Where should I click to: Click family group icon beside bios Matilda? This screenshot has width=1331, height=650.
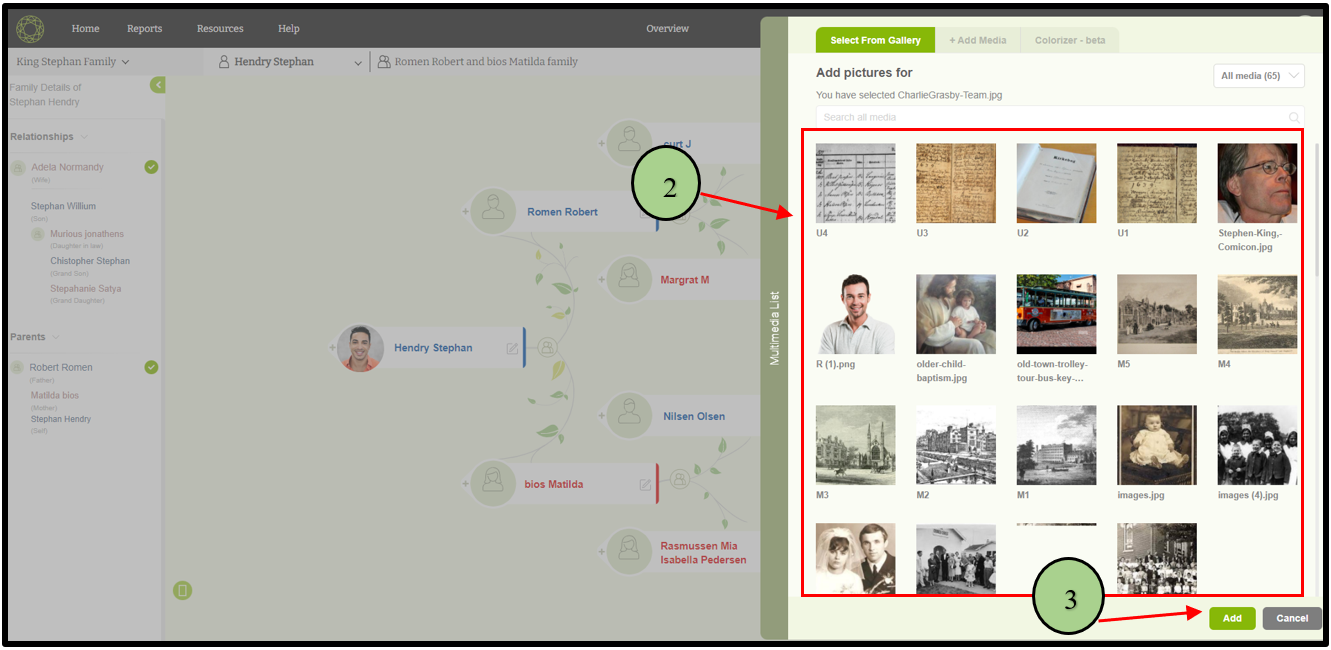(680, 480)
